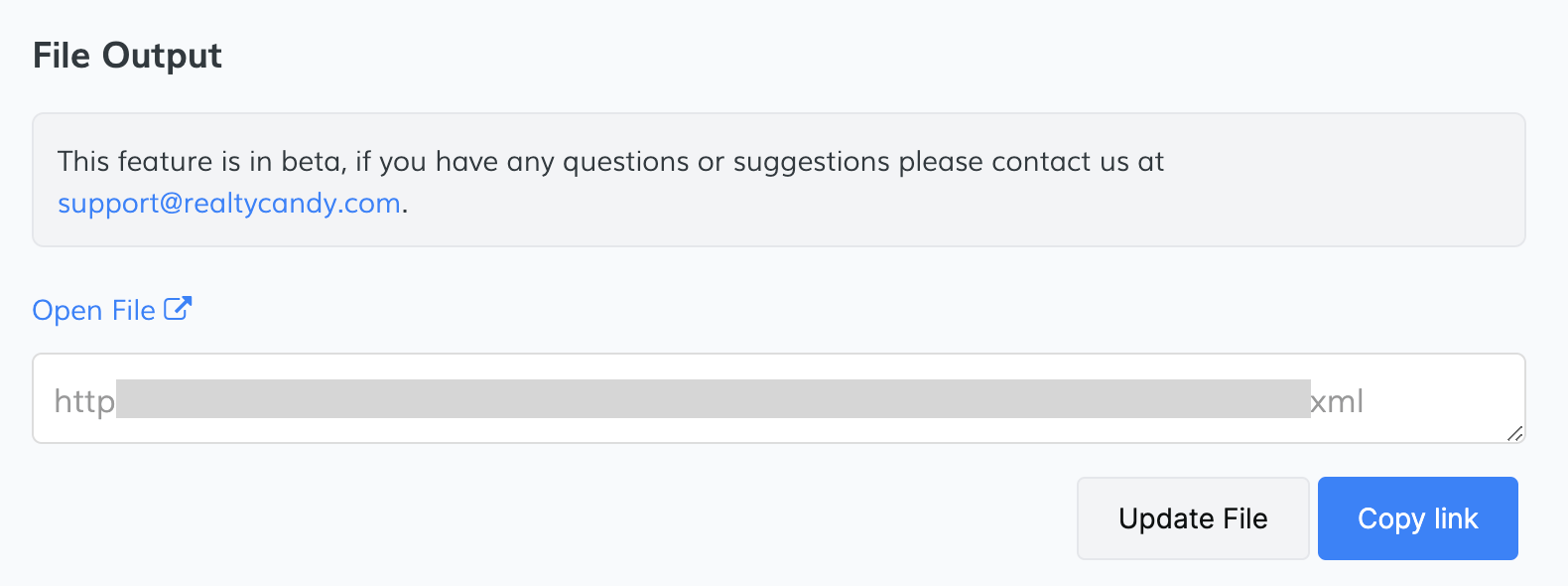Click 'realtycandy.com' part of the support email

pyautogui.click(x=292, y=203)
